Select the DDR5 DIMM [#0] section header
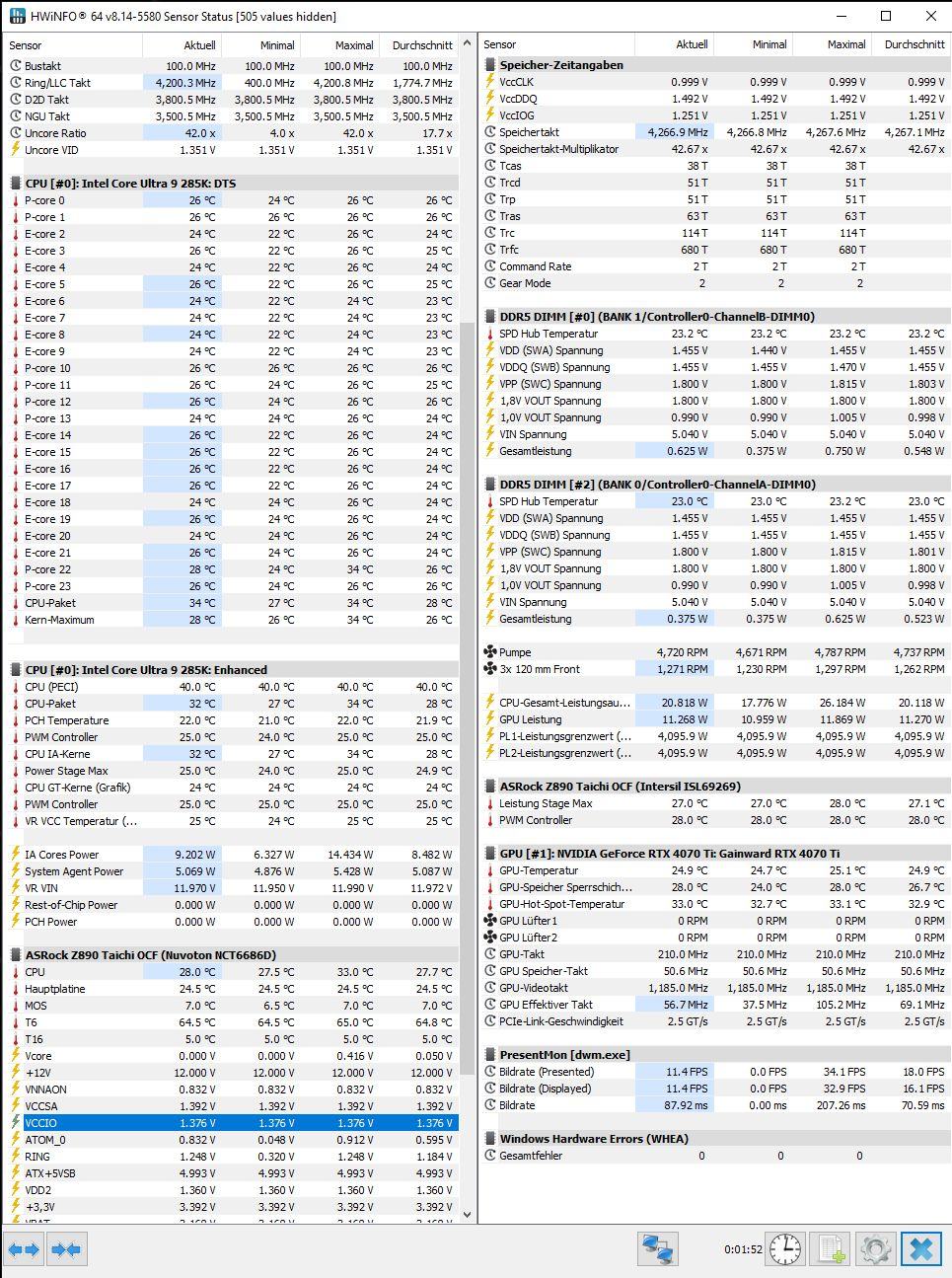This screenshot has height=1278, width=952. click(x=714, y=317)
